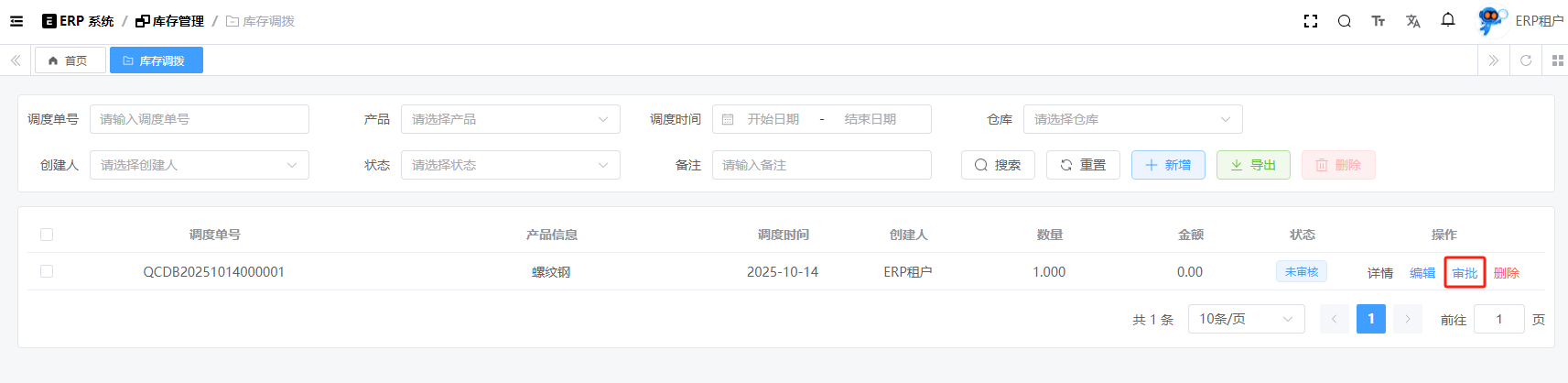Enter fullscreen mode via header icon
Screen dimensions: 1568x383
(1310, 21)
